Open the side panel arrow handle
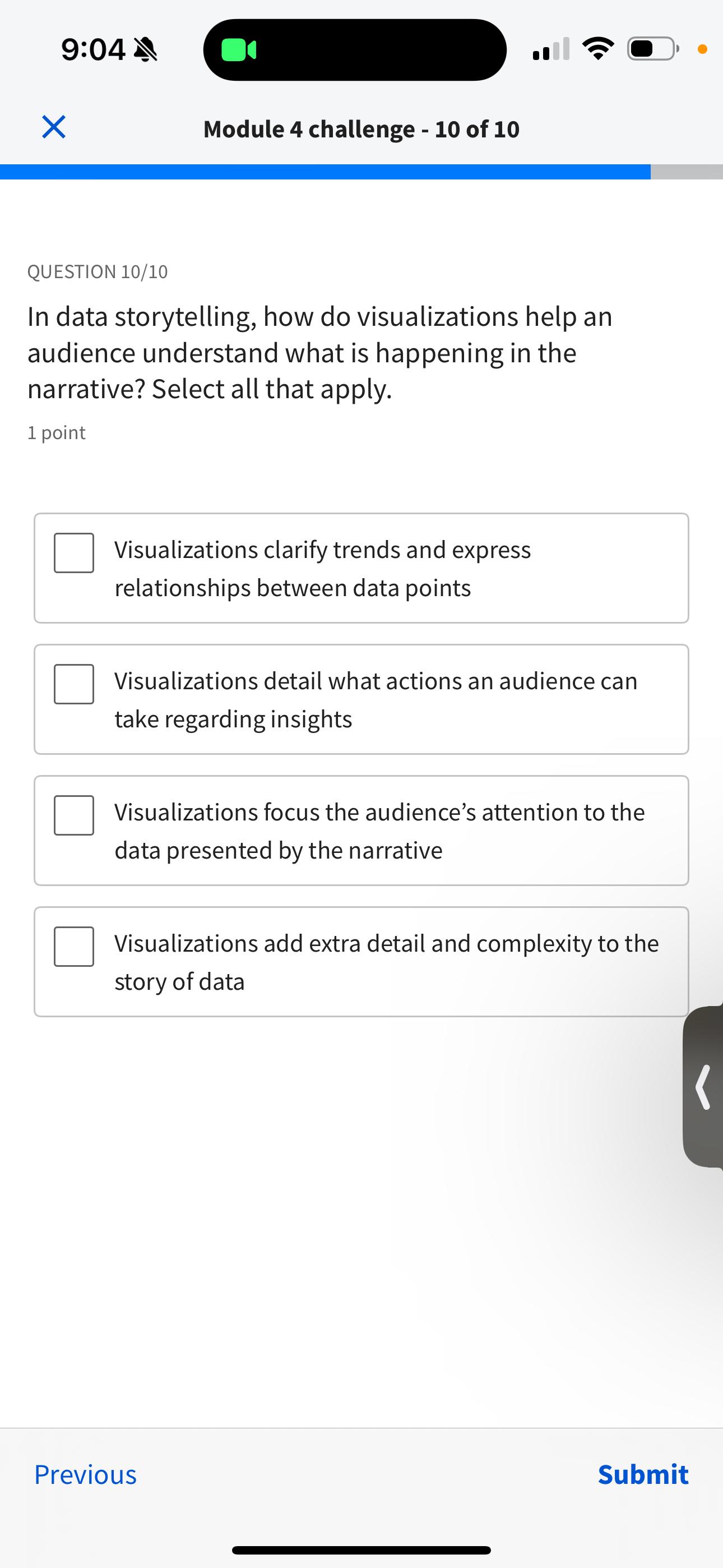Viewport: 723px width, 1568px height. 703,1086
